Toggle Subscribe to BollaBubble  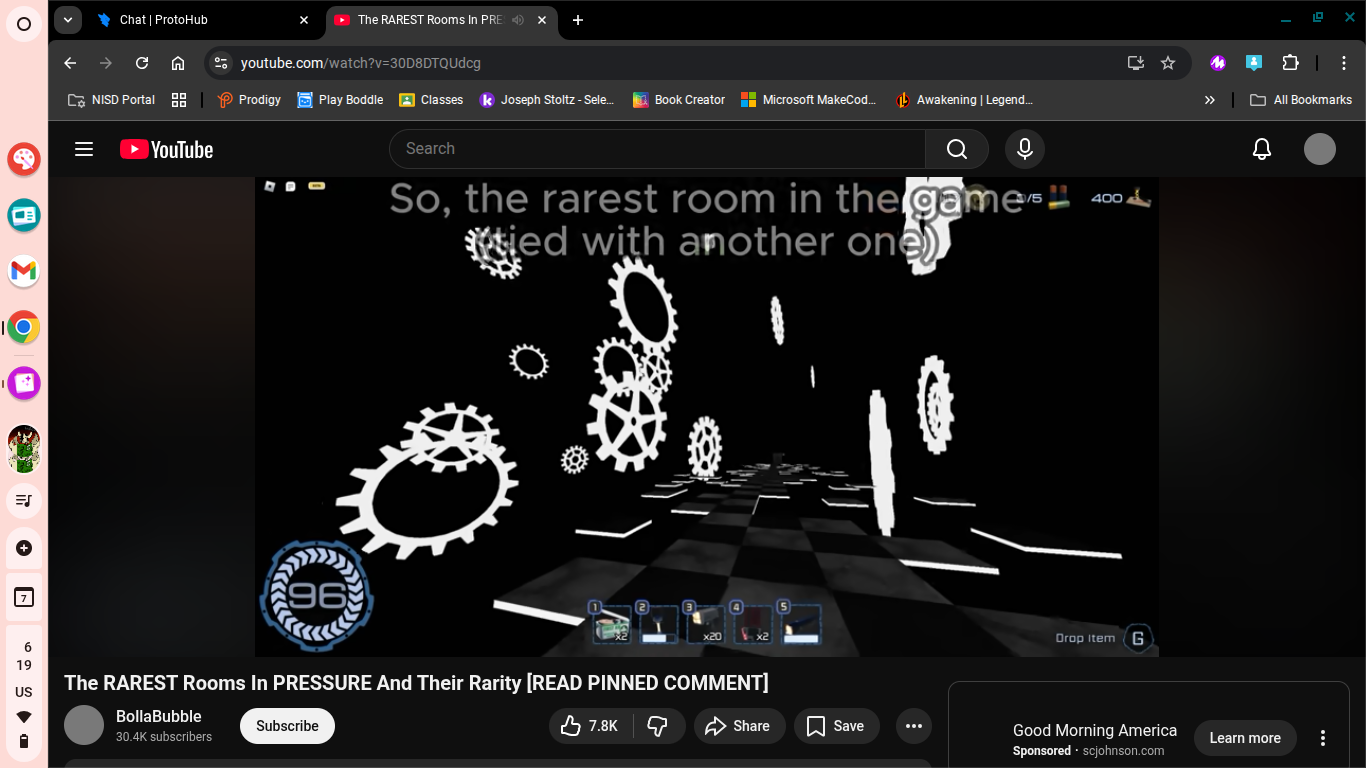click(x=287, y=725)
